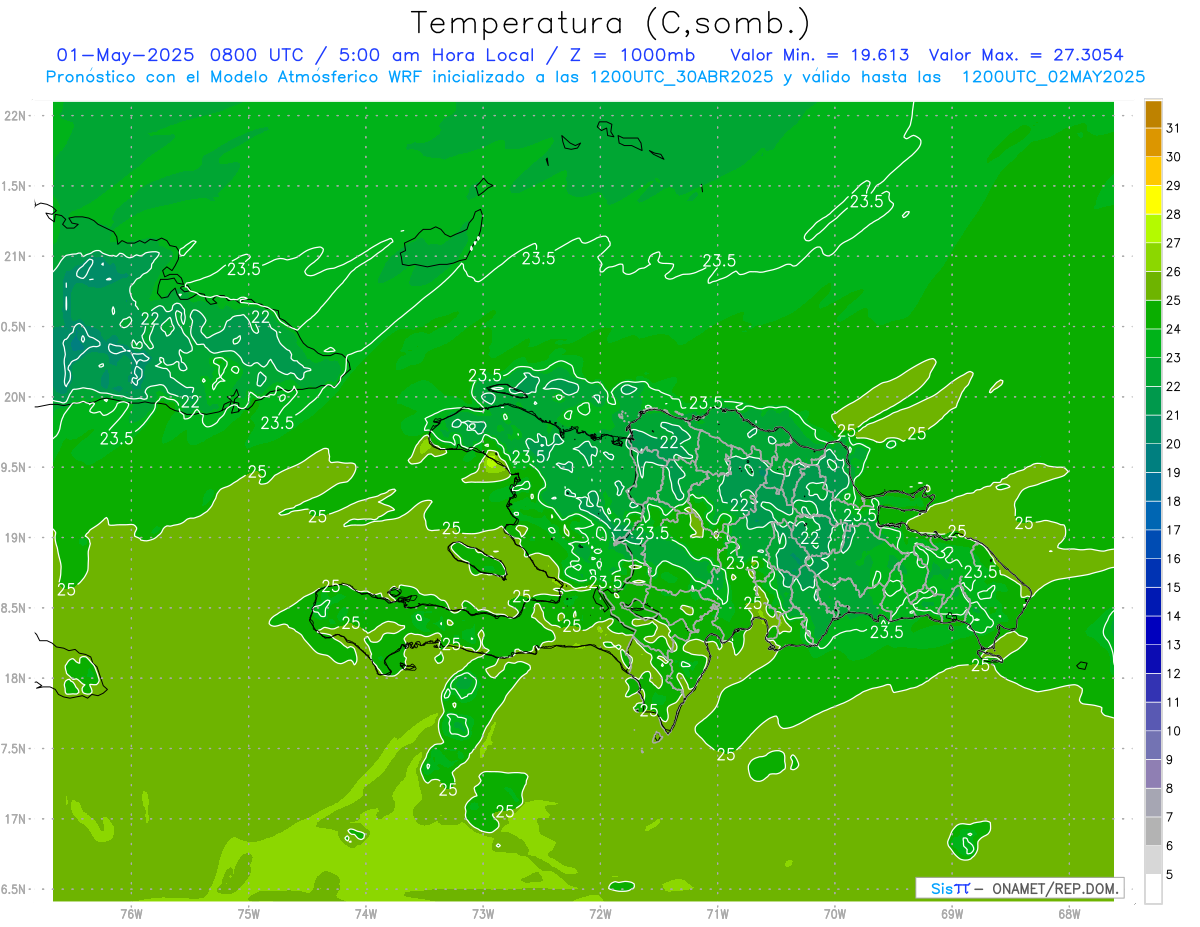Click the 7.5N latitude label
This screenshot has width=1200, height=927.
click(14, 748)
